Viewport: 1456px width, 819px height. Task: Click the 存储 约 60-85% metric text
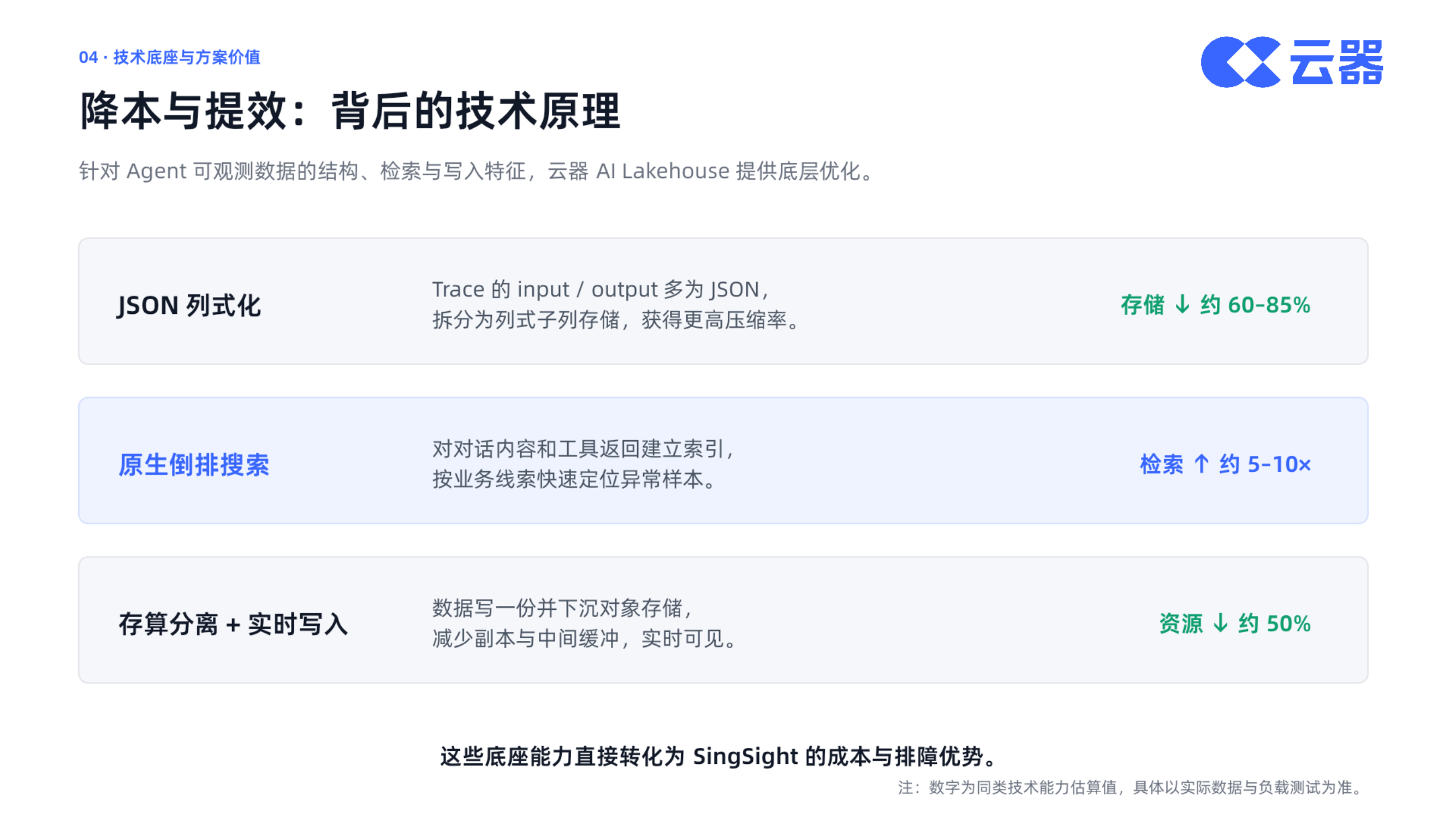tap(1216, 305)
